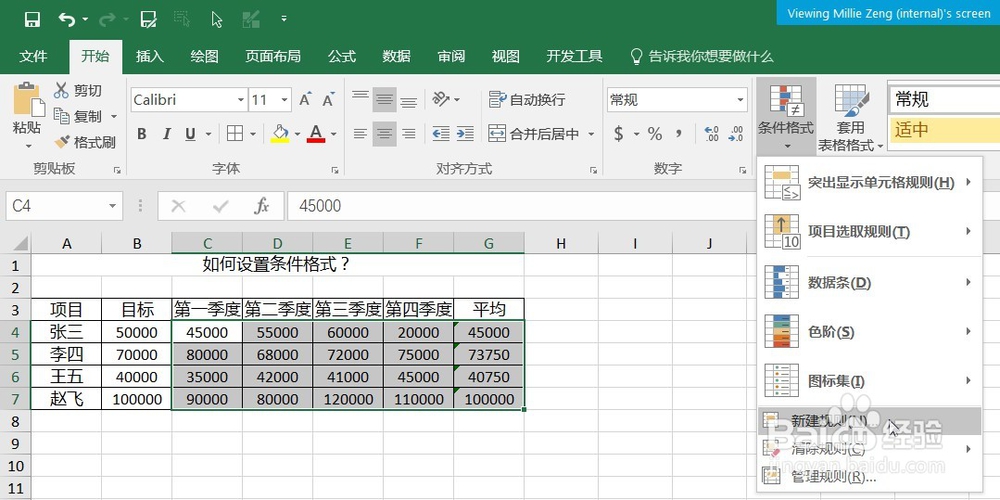Click the Increase Font Size icon
This screenshot has width=1000, height=500.
(x=305, y=99)
